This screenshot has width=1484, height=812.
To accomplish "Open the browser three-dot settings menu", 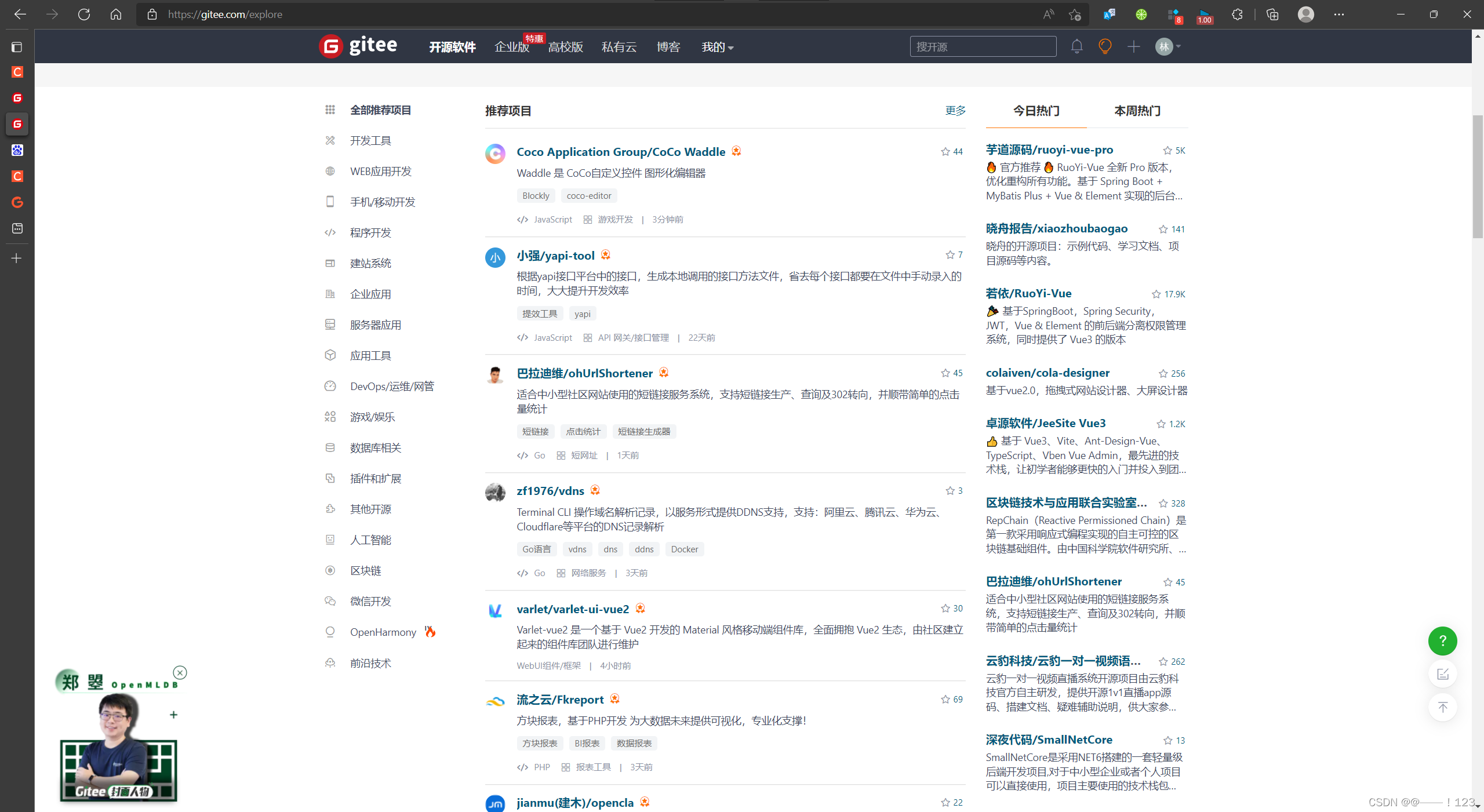I will pyautogui.click(x=1339, y=14).
